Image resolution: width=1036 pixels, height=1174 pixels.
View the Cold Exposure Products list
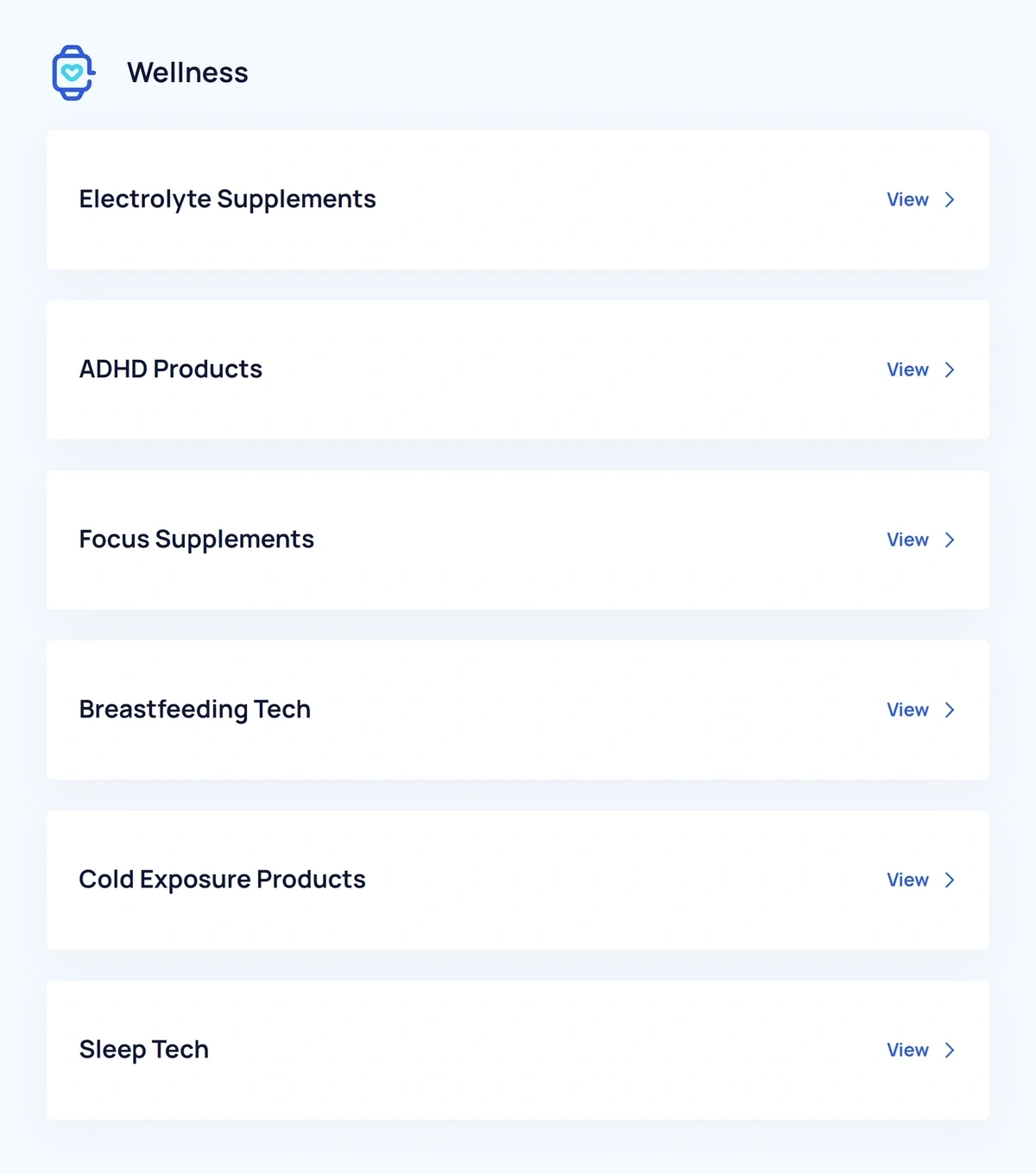[x=907, y=880]
